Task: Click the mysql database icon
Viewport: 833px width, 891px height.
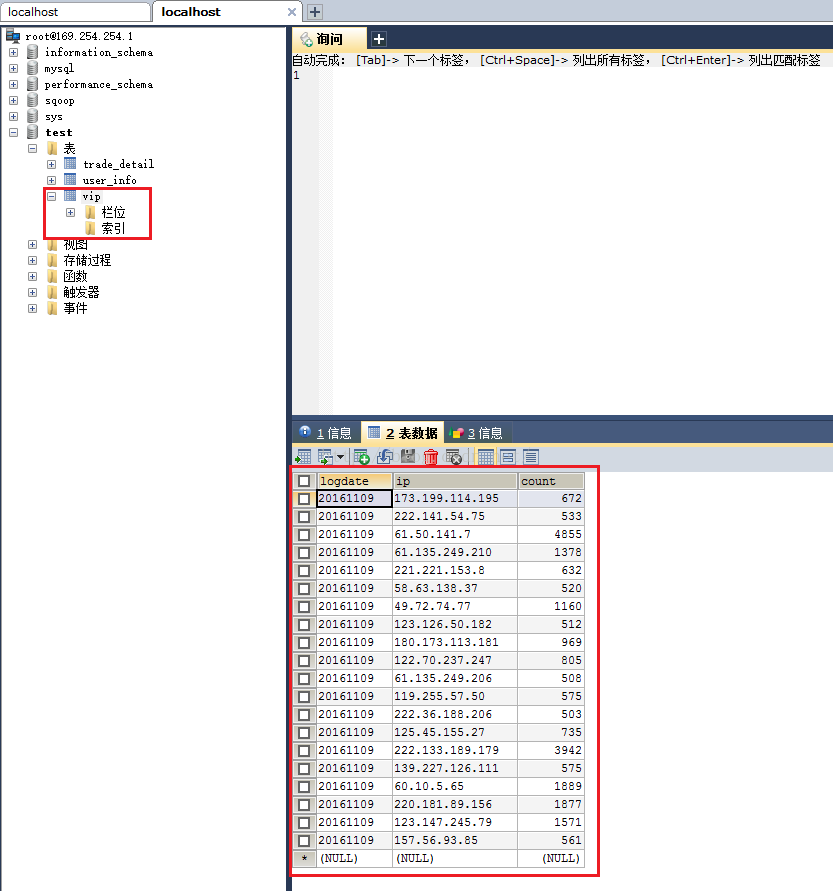Action: pos(33,68)
